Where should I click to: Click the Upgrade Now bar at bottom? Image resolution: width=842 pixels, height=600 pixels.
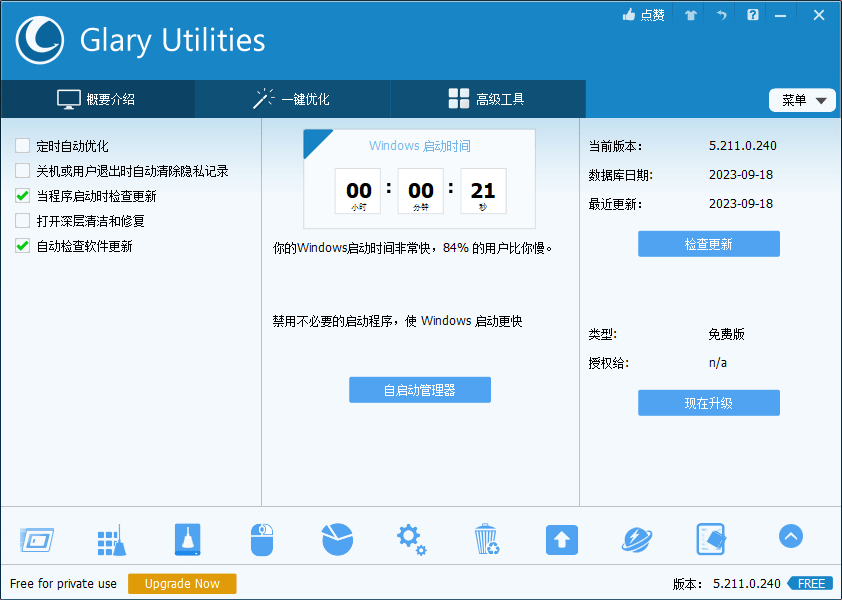pyautogui.click(x=182, y=583)
